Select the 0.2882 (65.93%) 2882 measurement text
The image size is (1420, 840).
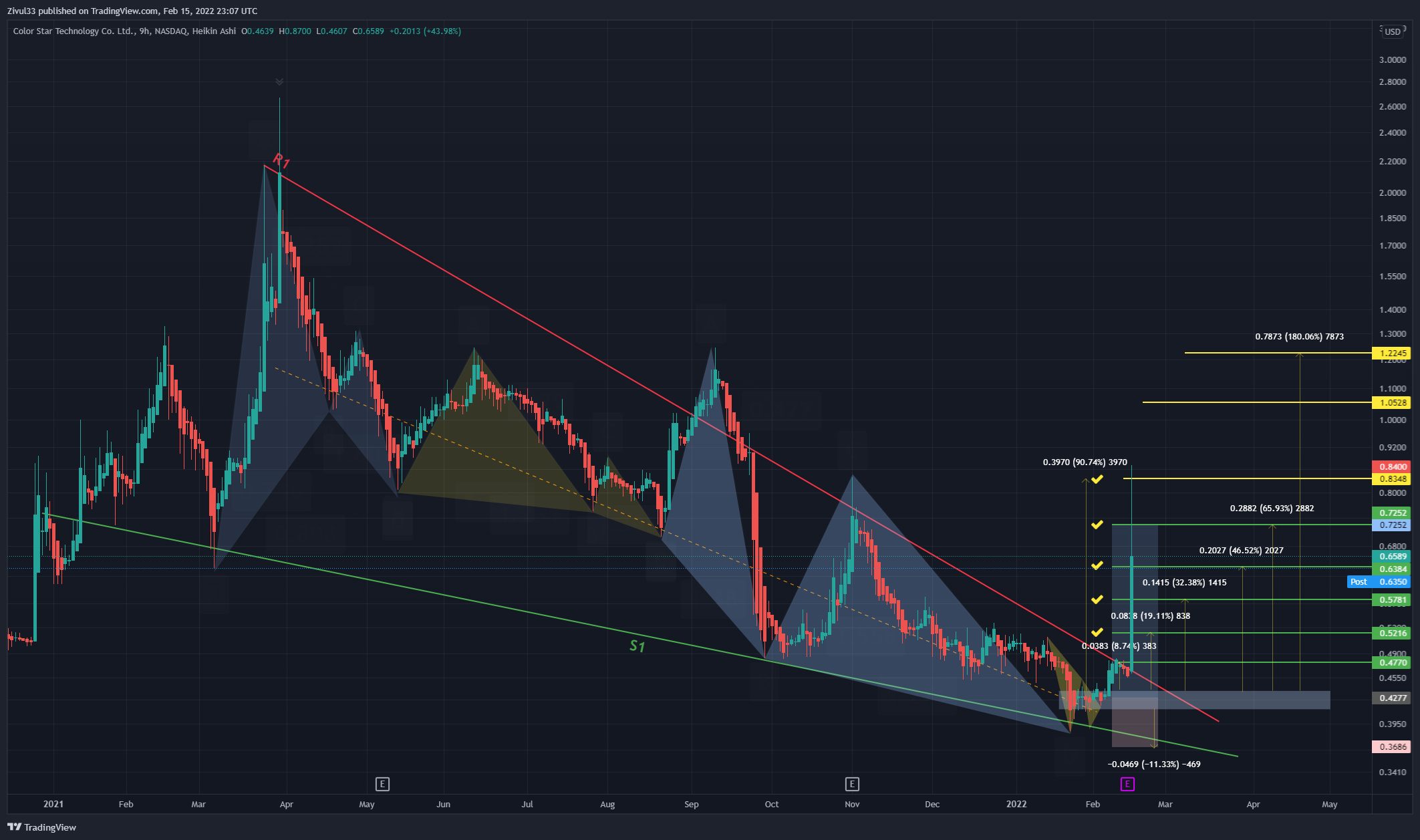pos(1272,509)
